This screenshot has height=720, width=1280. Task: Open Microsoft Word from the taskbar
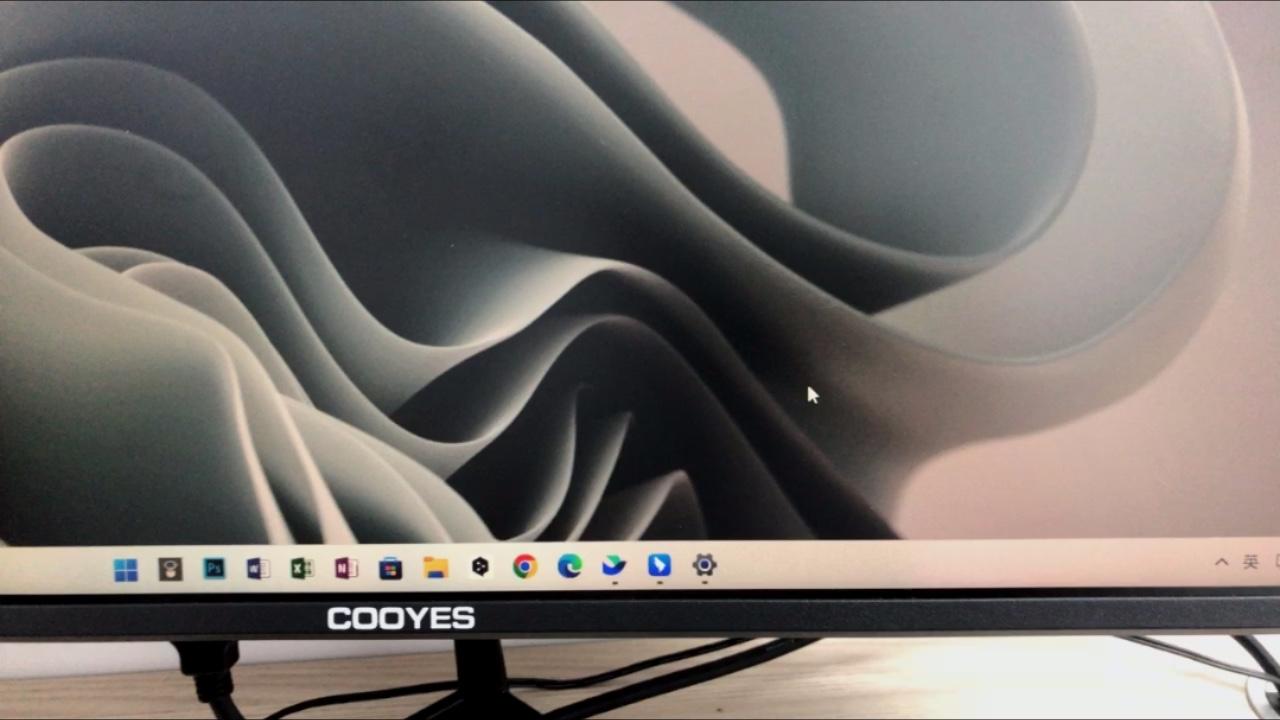(x=258, y=569)
